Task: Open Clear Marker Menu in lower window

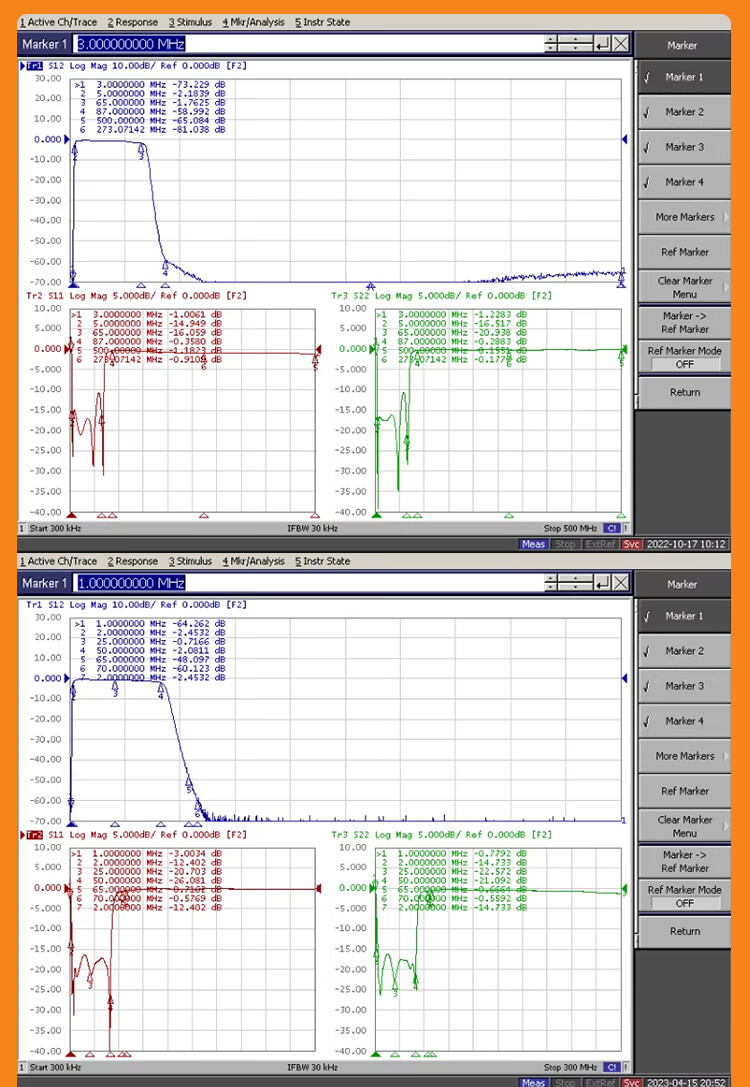Action: [x=684, y=826]
